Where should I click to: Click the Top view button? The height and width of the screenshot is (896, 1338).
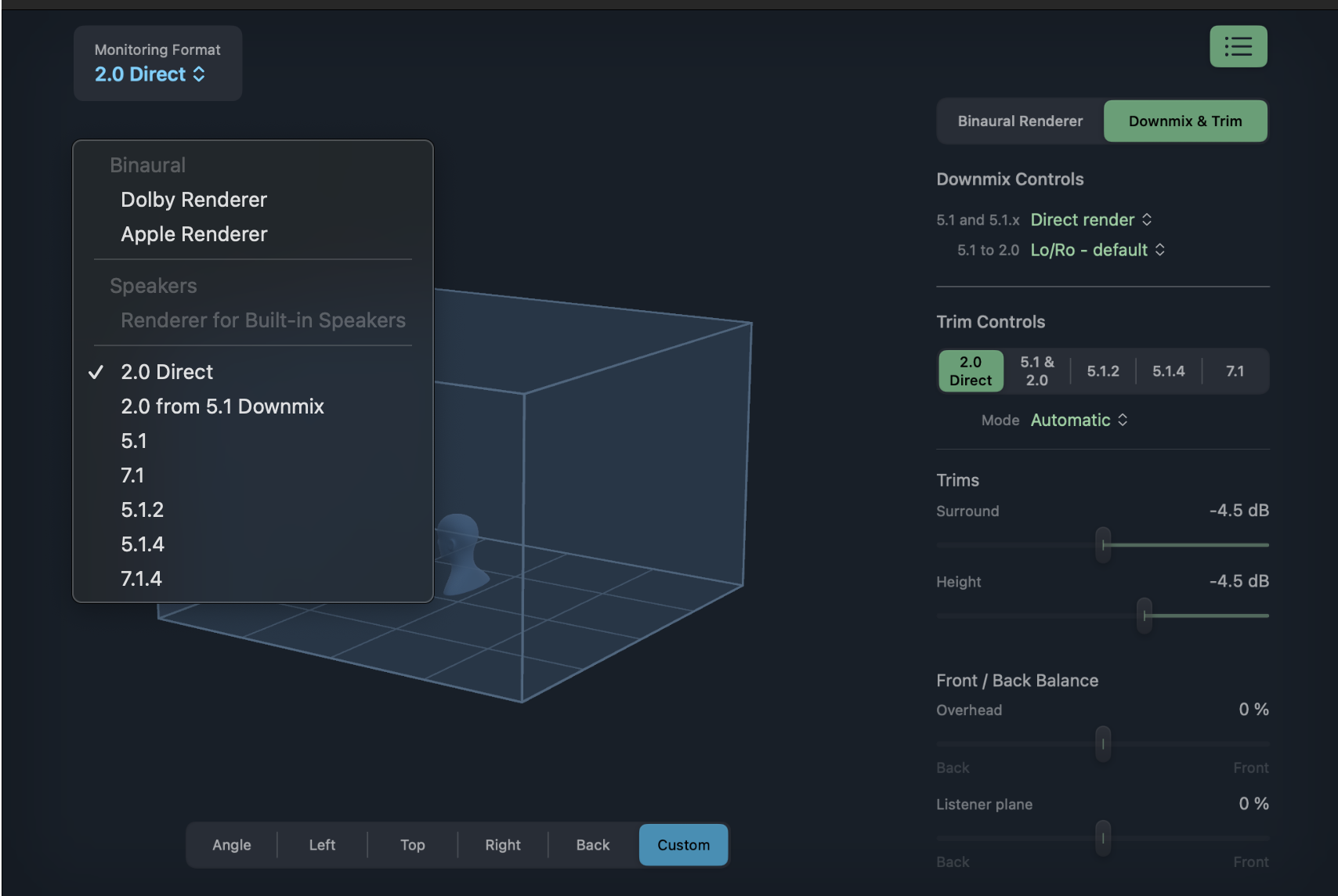click(x=412, y=845)
